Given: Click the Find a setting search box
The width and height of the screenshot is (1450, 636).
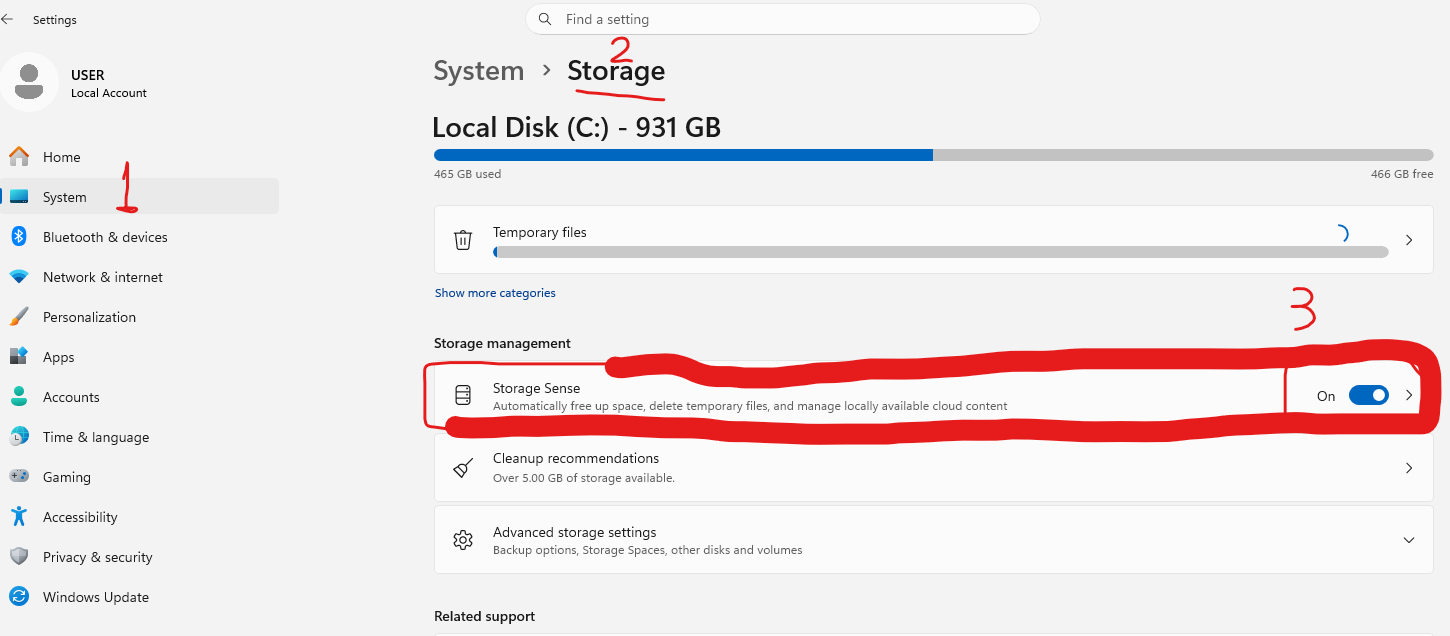Looking at the screenshot, I should coord(782,19).
